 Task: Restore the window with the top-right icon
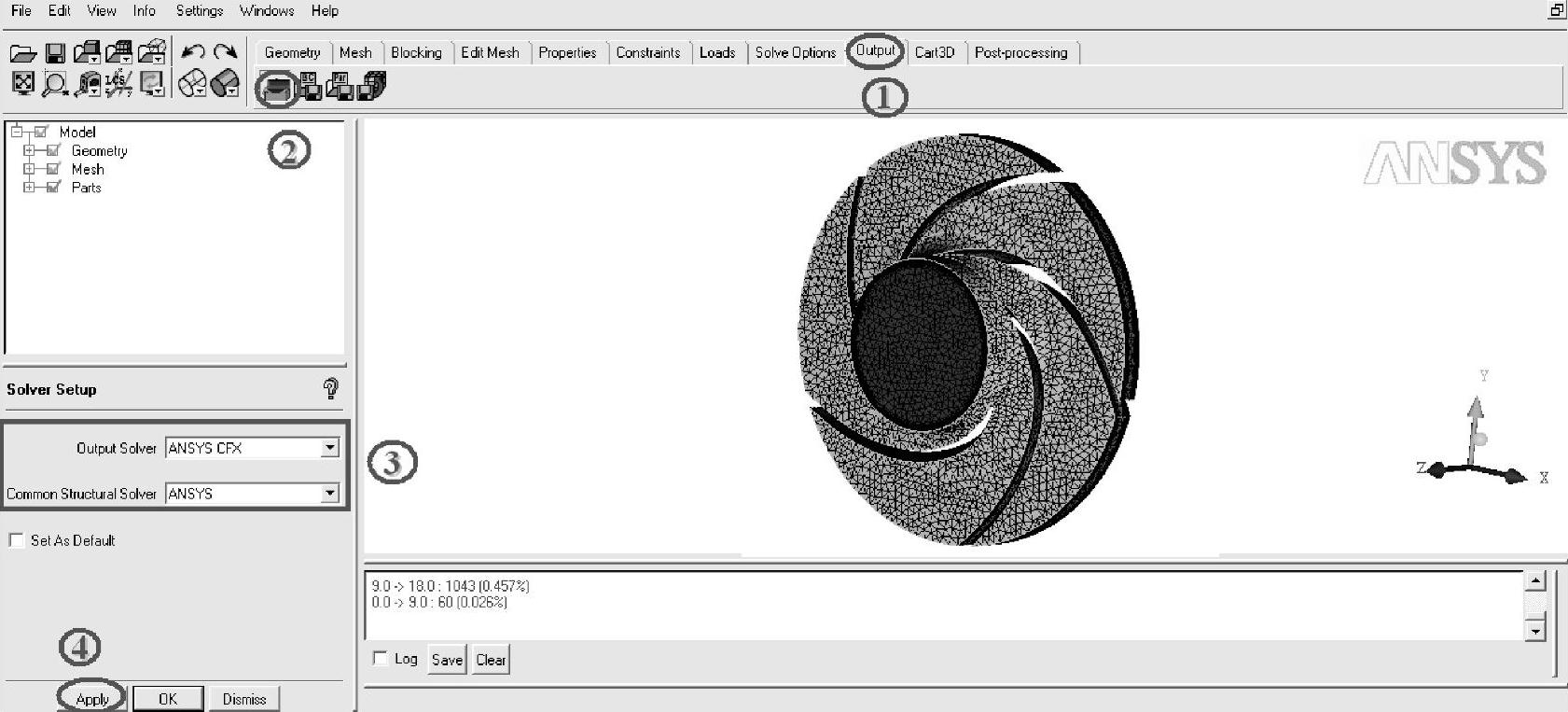coord(1556,10)
